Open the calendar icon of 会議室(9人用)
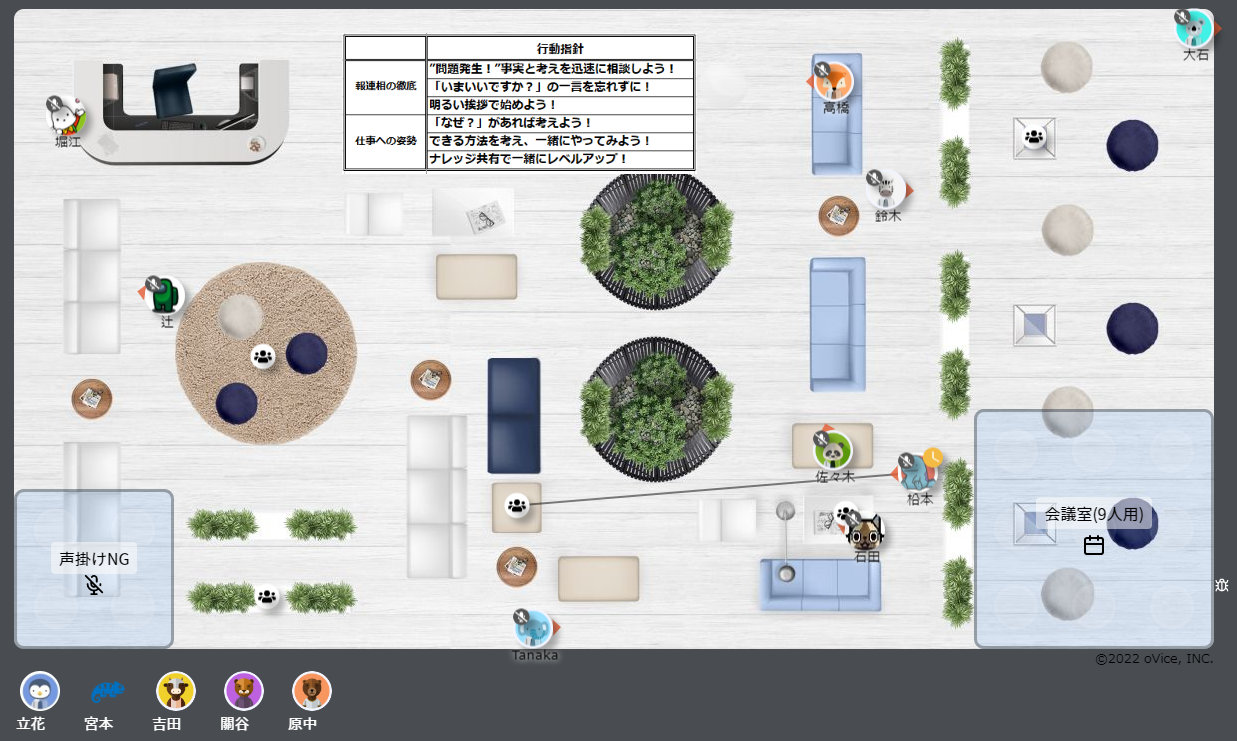 (x=1094, y=545)
